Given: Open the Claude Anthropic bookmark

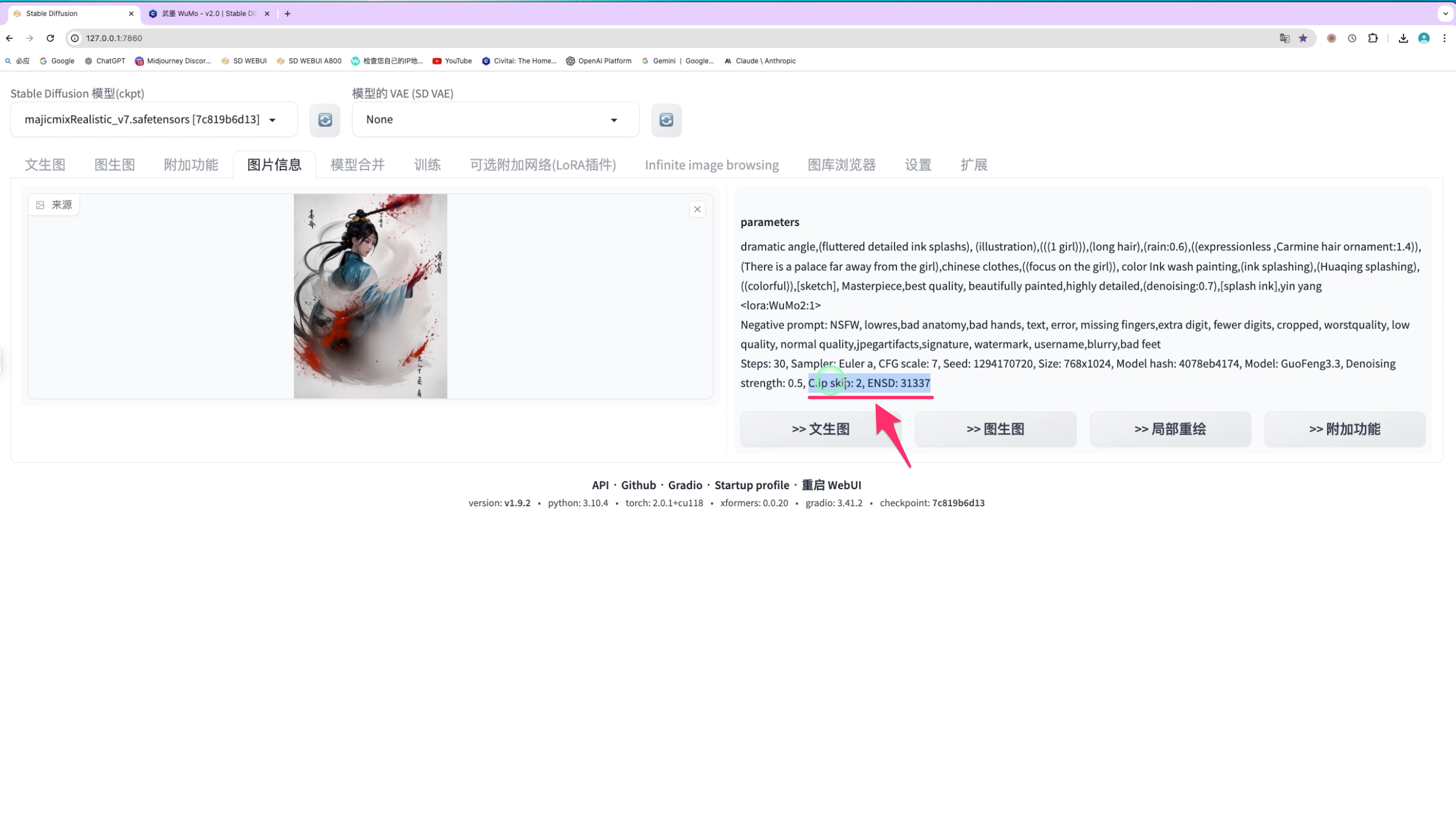Looking at the screenshot, I should [x=760, y=61].
